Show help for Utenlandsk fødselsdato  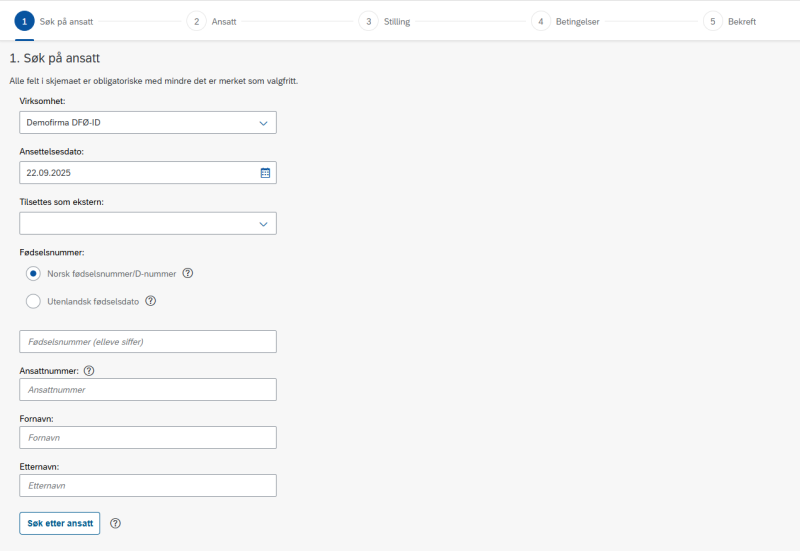pyautogui.click(x=151, y=301)
